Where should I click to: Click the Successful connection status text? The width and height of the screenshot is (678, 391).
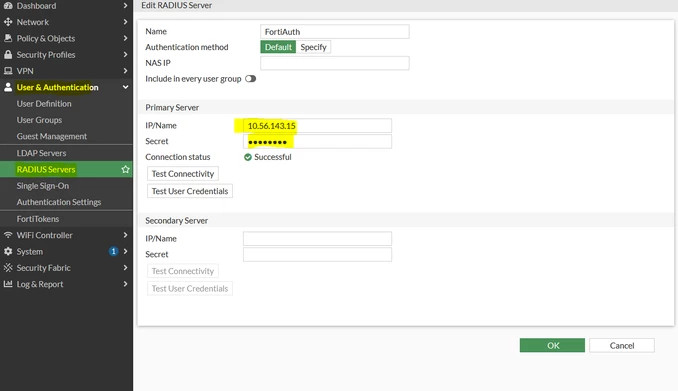[273, 157]
